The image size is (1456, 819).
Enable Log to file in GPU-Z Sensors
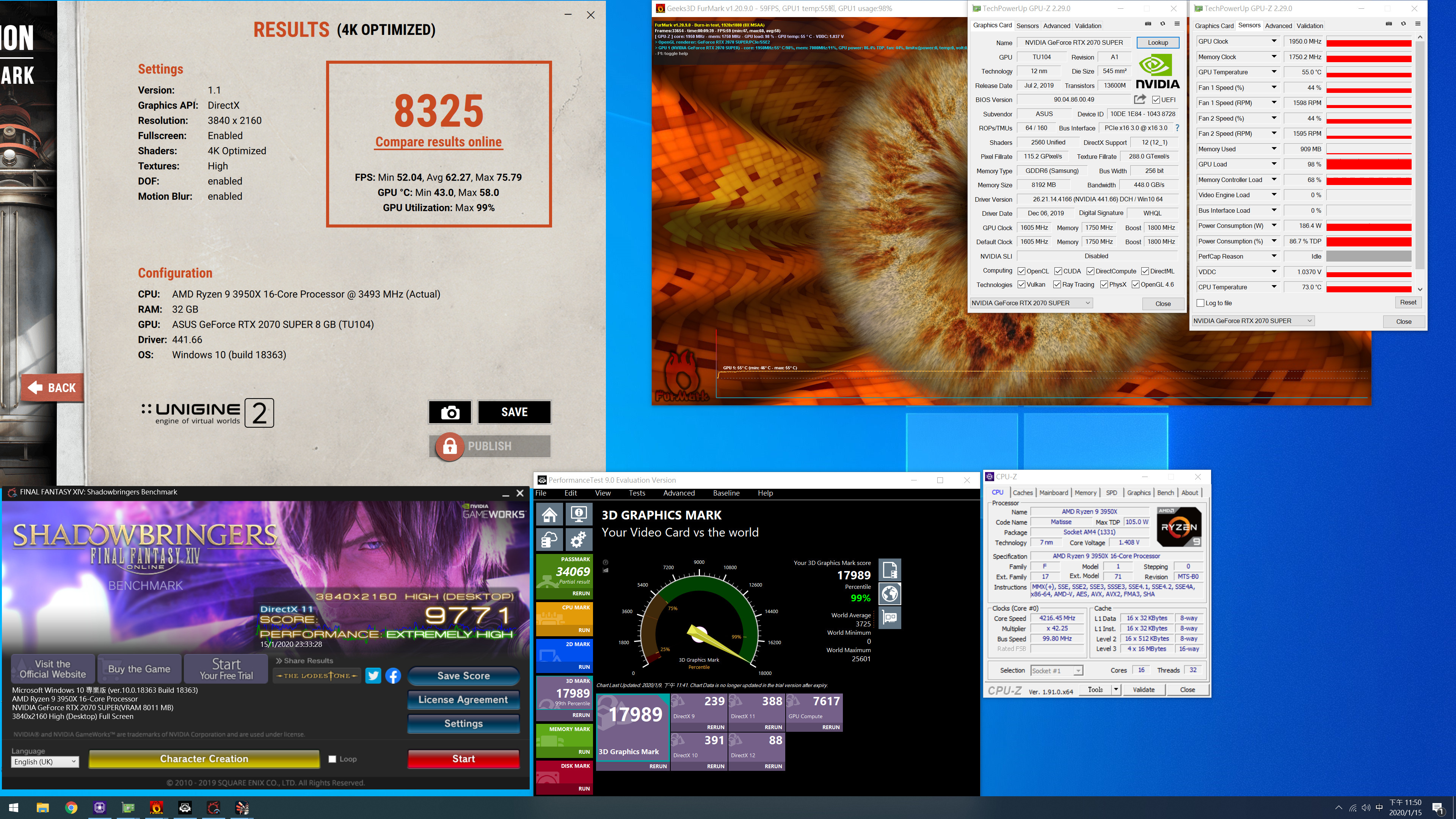click(1200, 303)
